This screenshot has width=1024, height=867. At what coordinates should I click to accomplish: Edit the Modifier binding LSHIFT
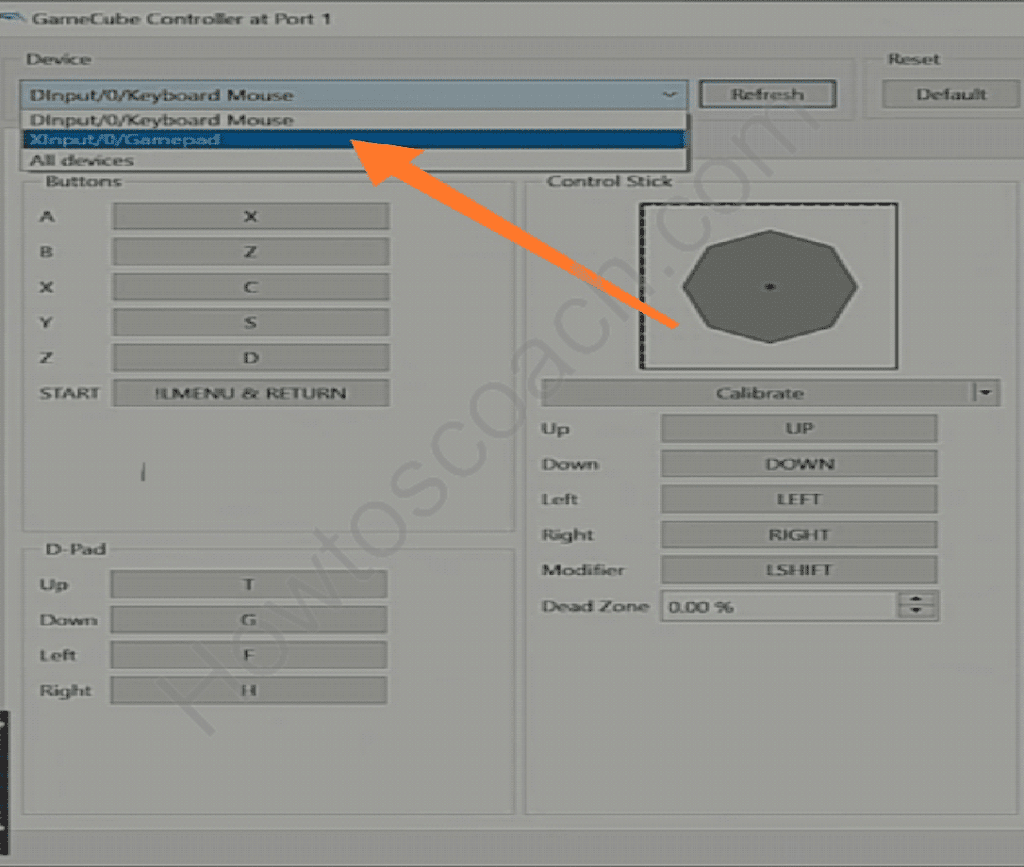point(799,570)
